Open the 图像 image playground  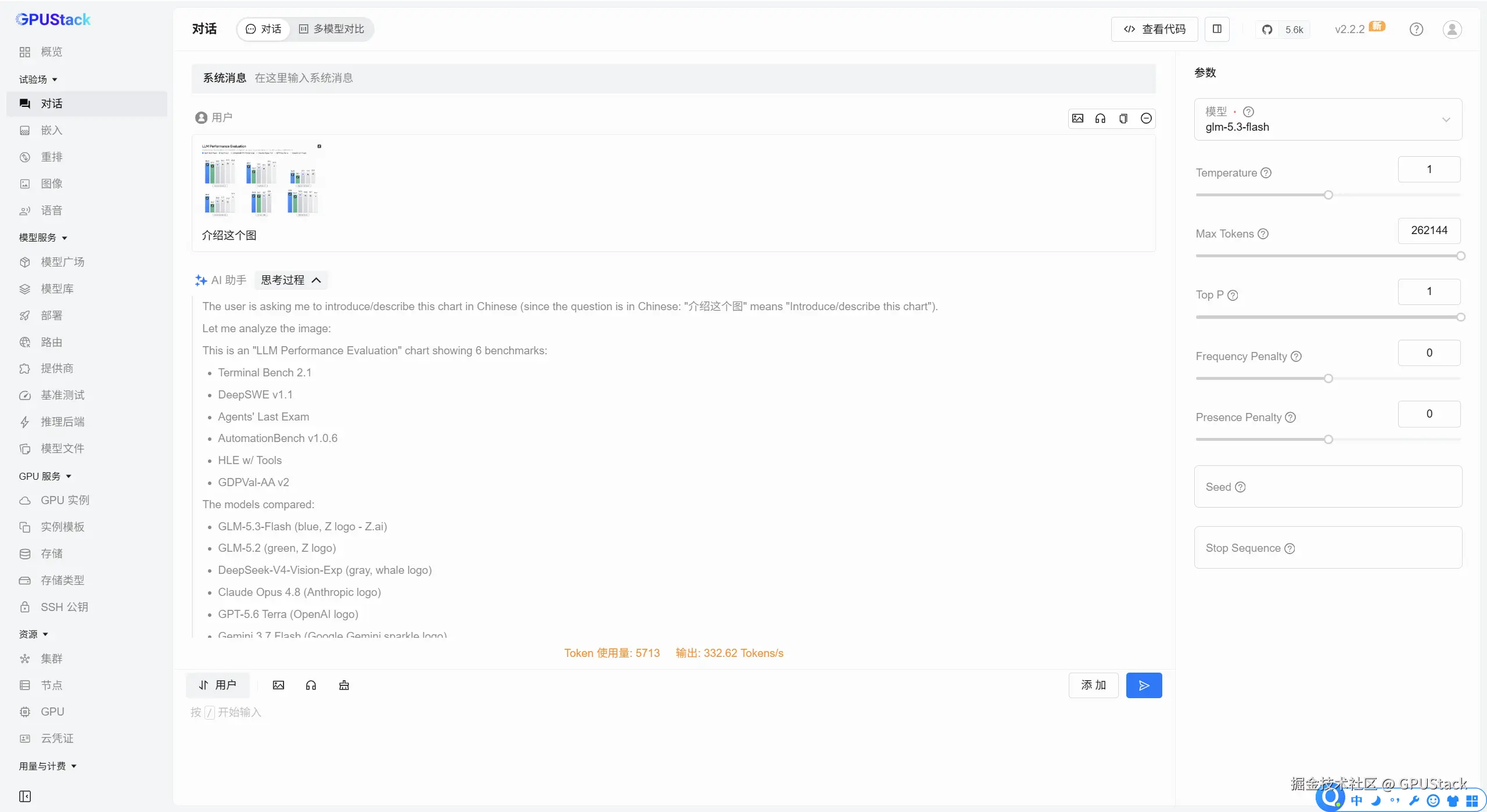(87, 184)
